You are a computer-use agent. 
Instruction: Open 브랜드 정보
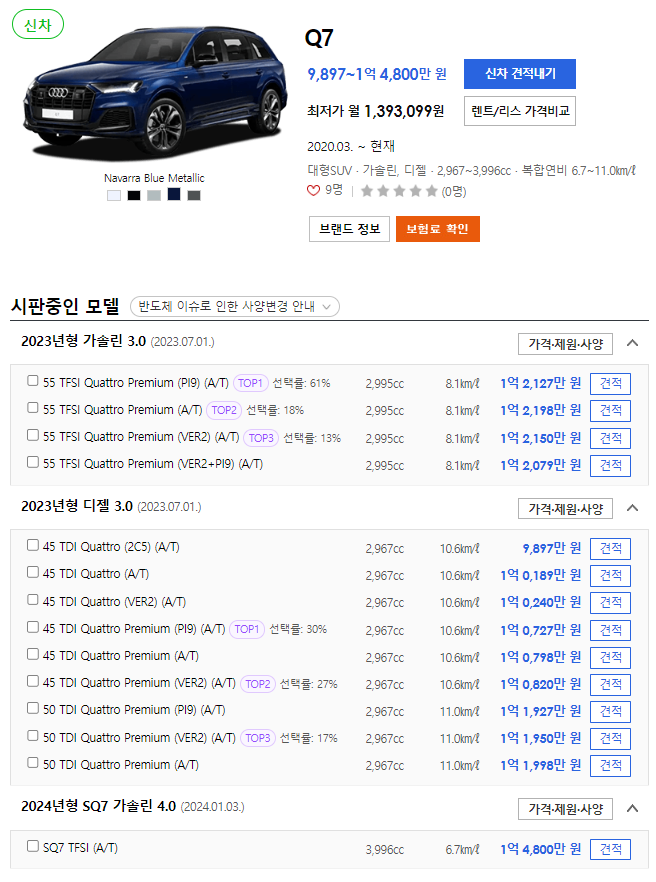349,229
